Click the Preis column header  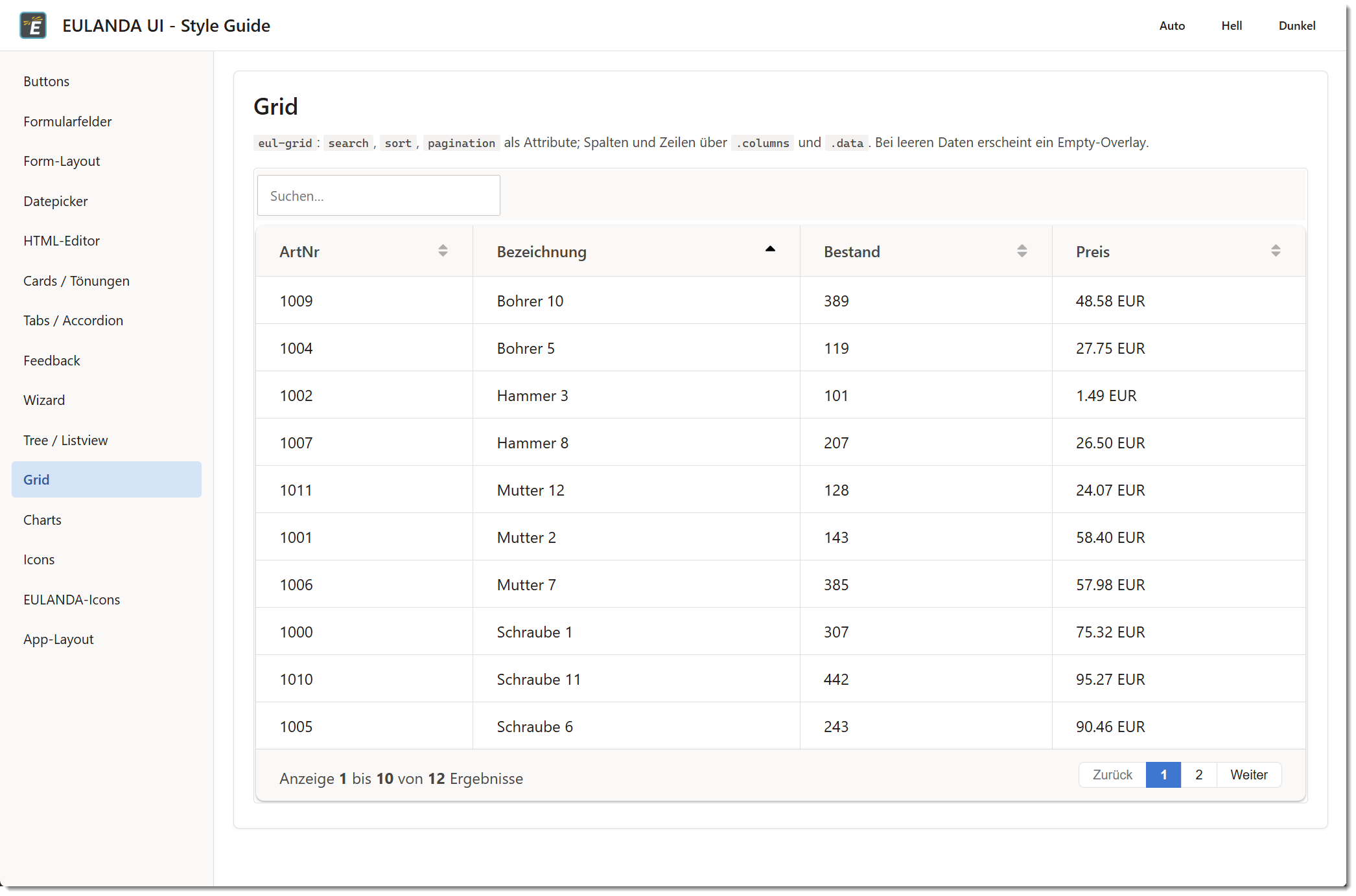1179,251
